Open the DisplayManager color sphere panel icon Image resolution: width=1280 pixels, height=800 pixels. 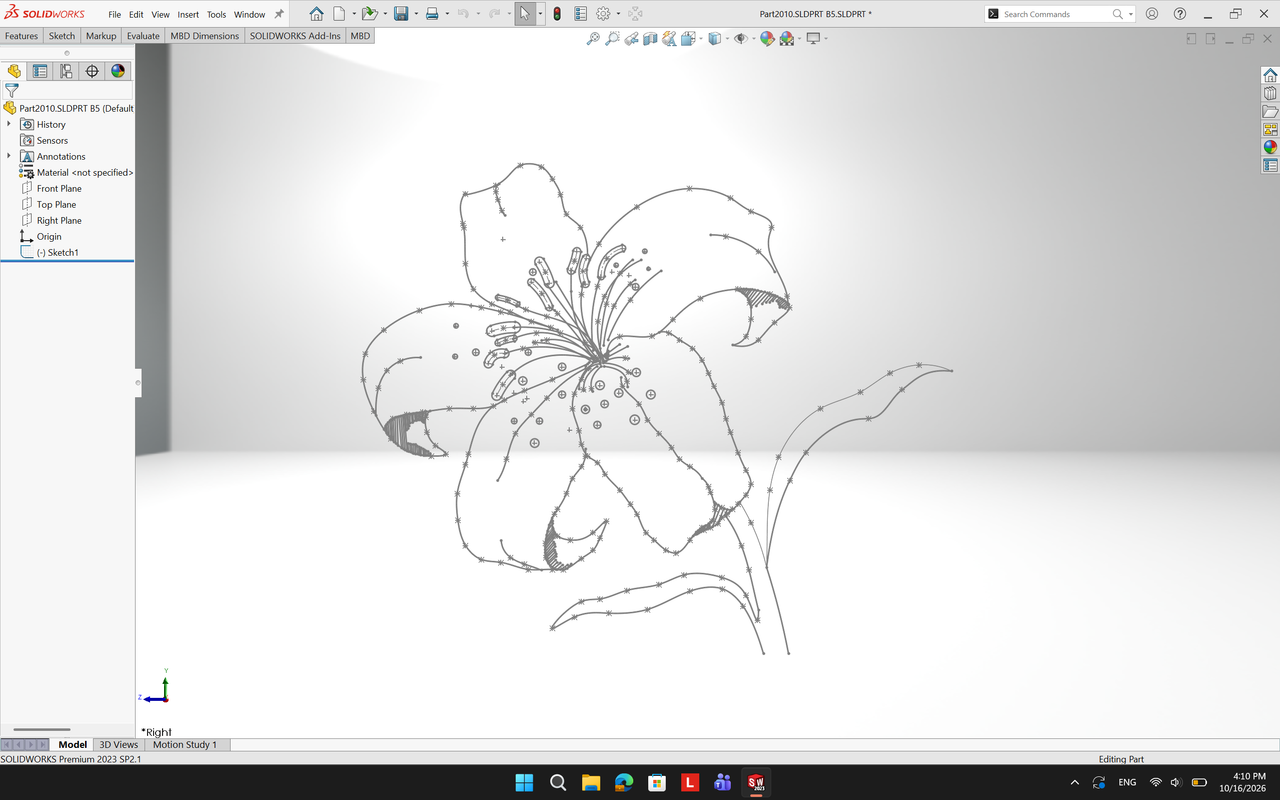118,71
